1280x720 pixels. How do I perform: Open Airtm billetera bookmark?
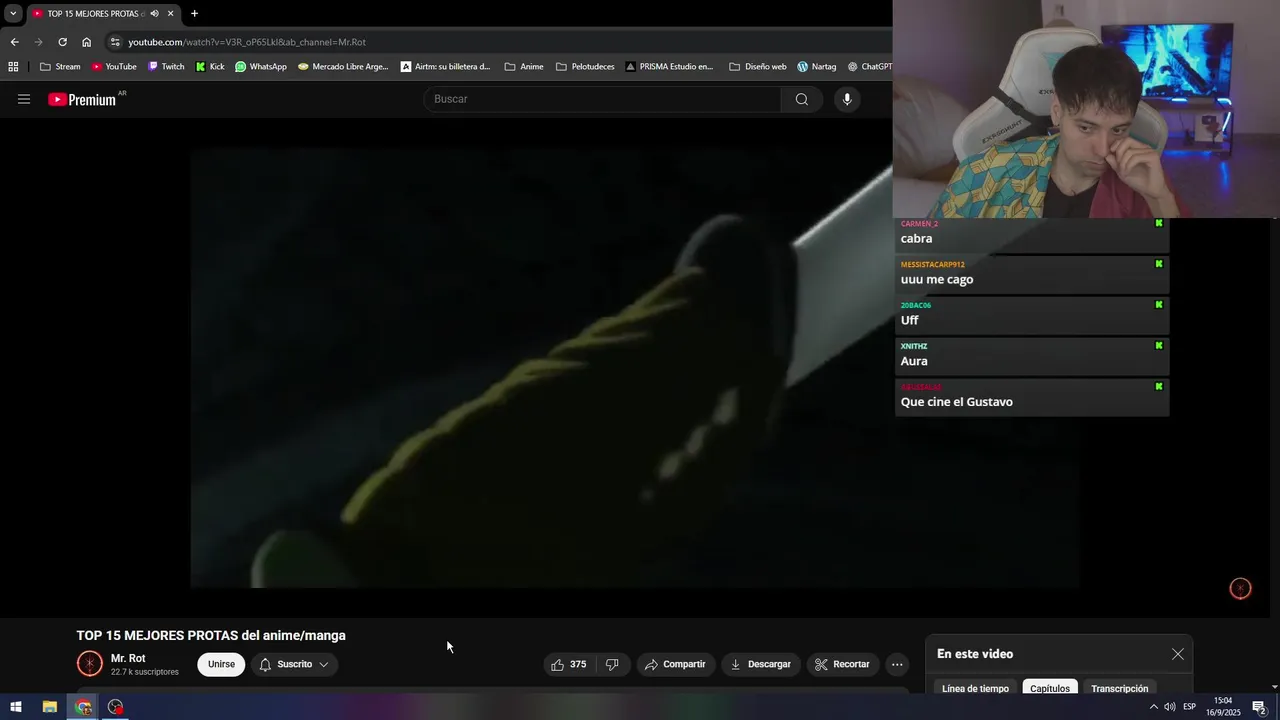[446, 67]
